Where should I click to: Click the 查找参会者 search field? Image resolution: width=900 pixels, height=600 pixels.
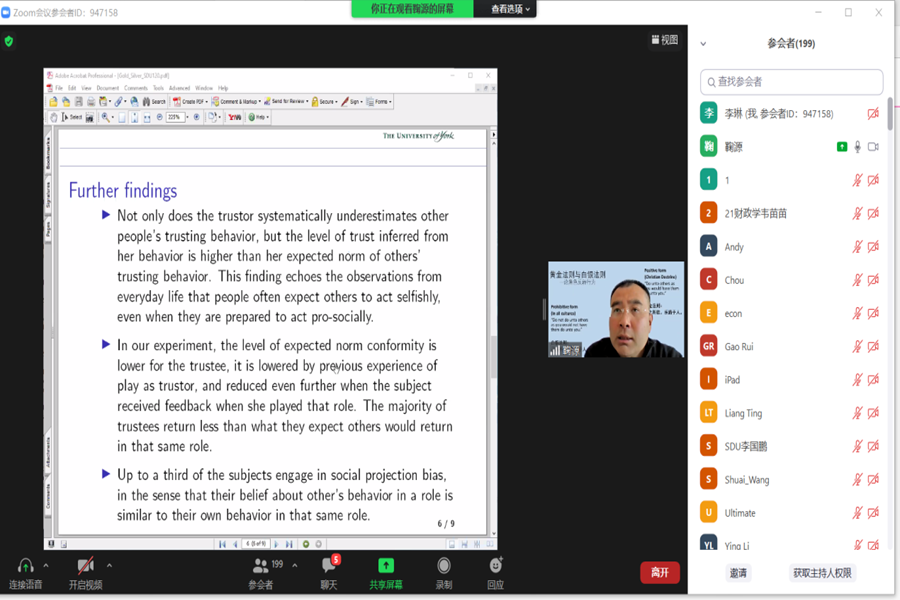[x=792, y=81]
